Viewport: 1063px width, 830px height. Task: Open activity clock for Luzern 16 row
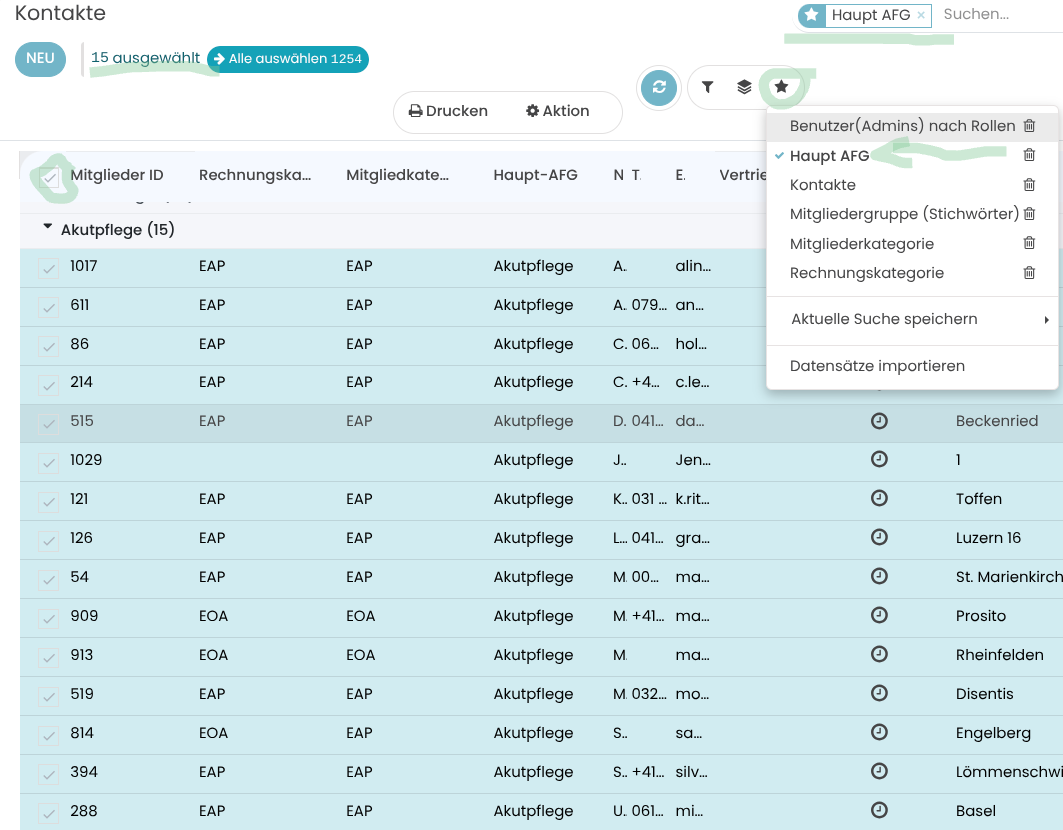[879, 538]
